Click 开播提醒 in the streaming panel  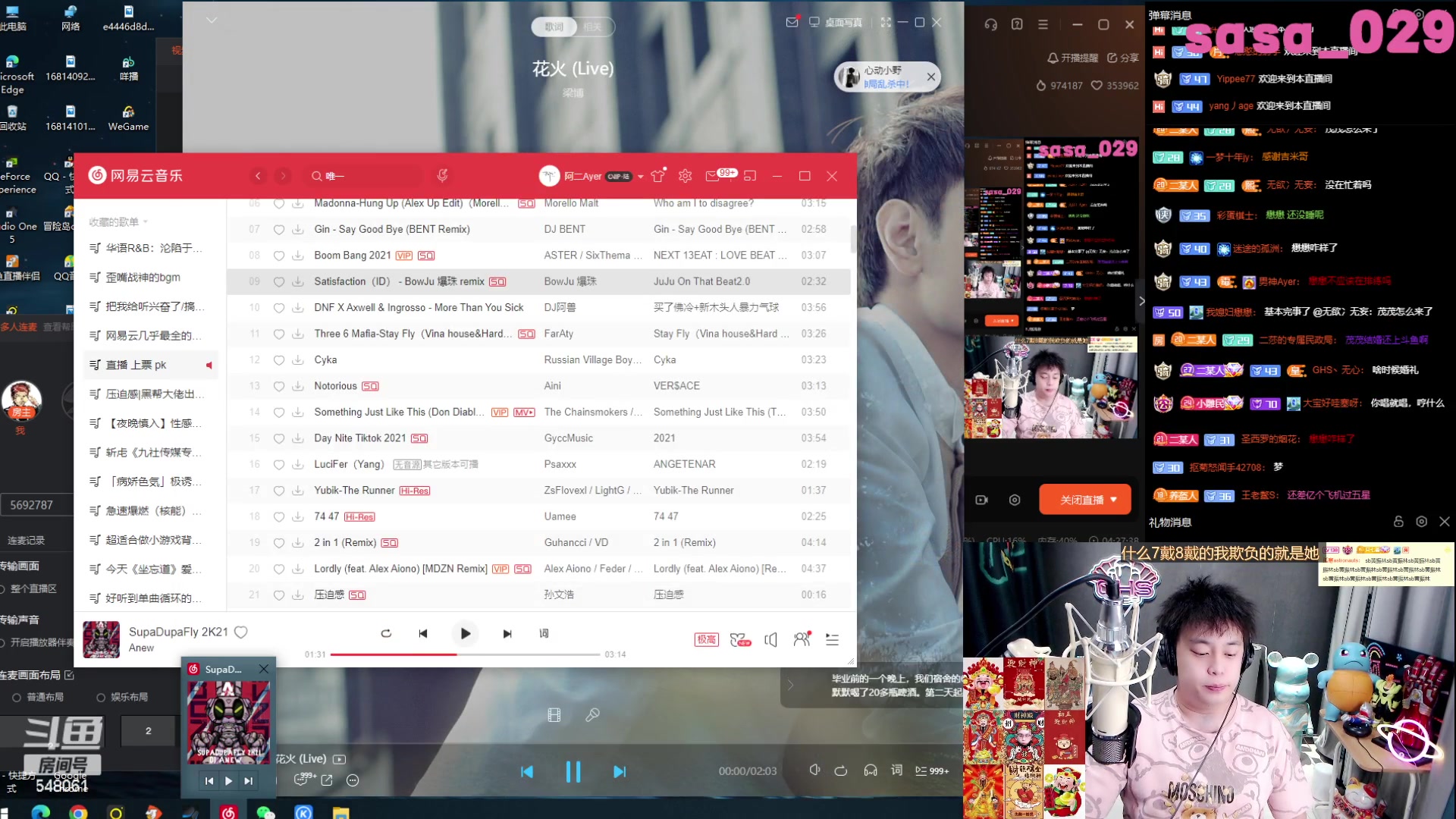1072,58
